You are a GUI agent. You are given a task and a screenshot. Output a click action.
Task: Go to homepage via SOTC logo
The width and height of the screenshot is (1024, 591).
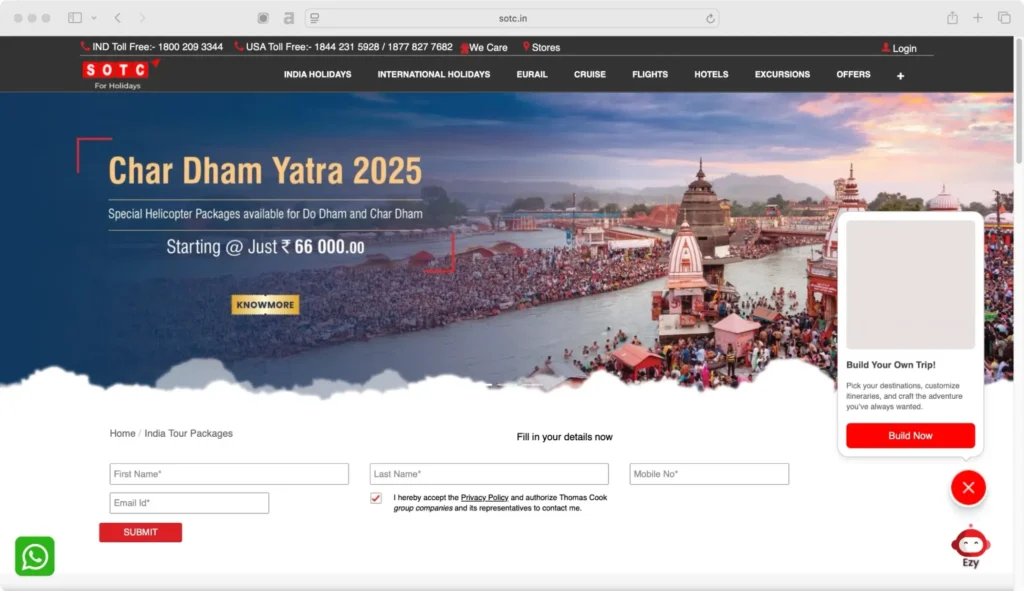coord(117,73)
